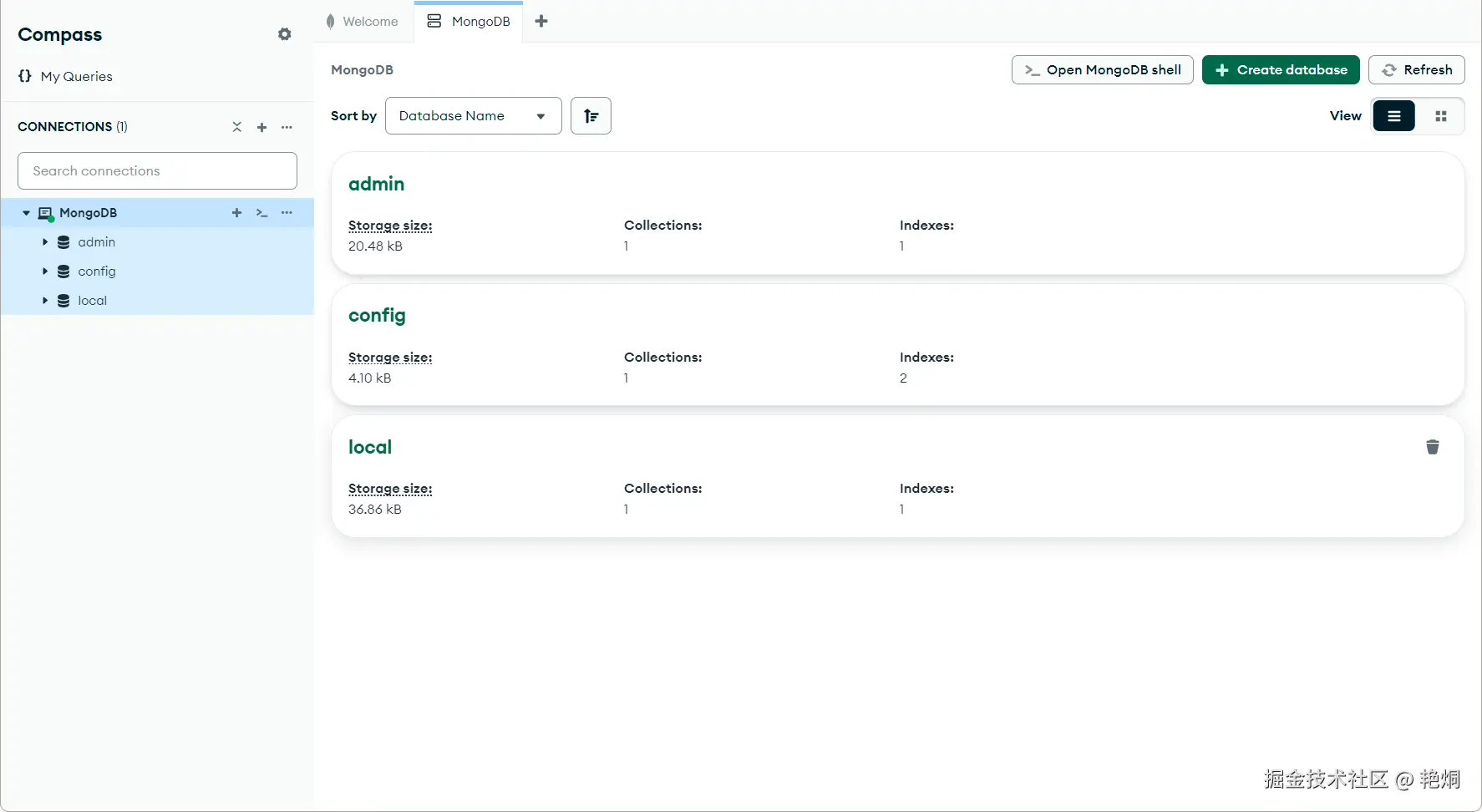Switch to the Welcome tab
This screenshot has height=812, width=1482.
(363, 22)
